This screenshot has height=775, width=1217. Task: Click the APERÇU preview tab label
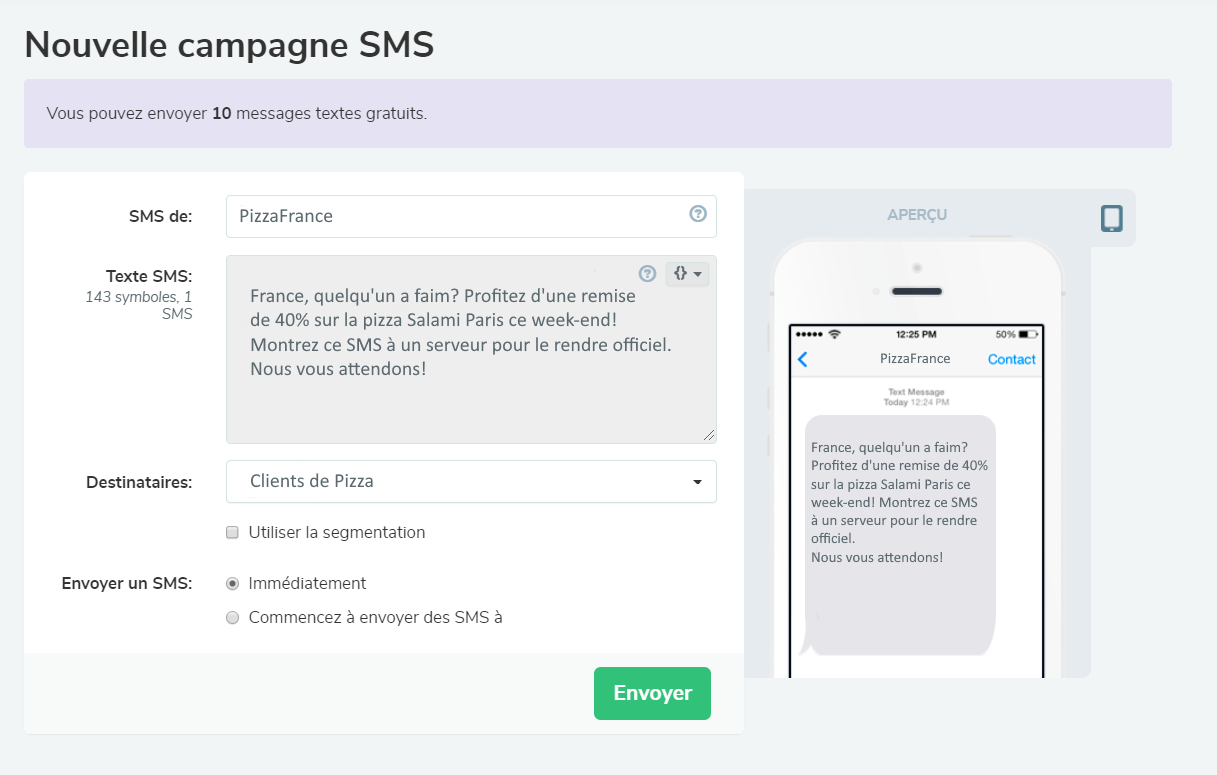coord(917,215)
